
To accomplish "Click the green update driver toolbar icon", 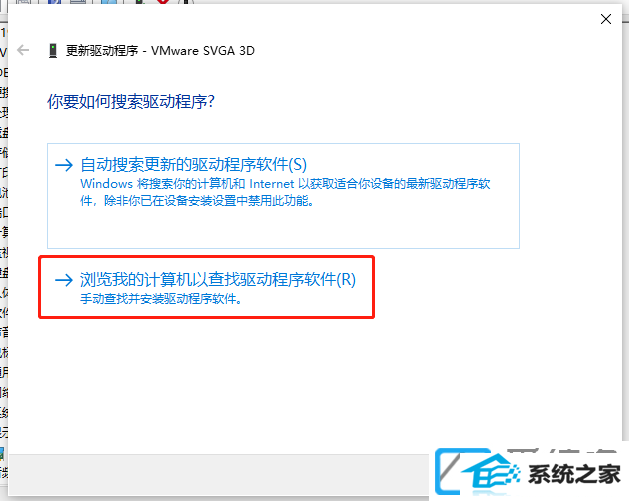I will tap(139, 2).
